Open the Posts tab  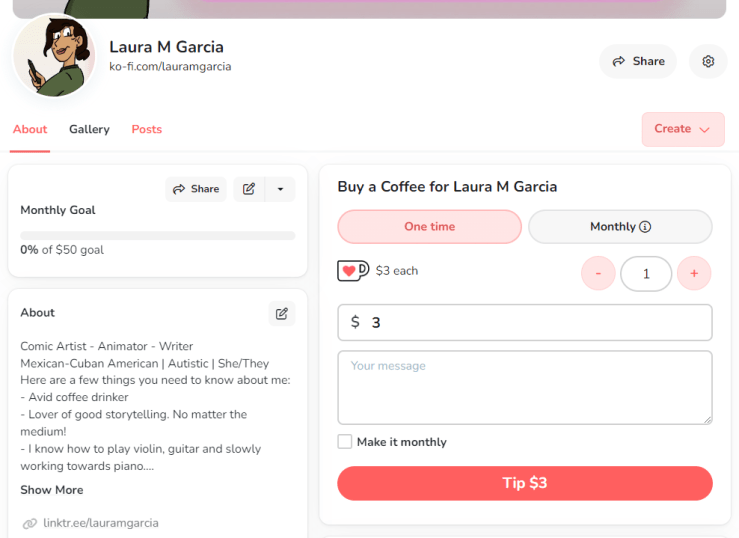(146, 129)
